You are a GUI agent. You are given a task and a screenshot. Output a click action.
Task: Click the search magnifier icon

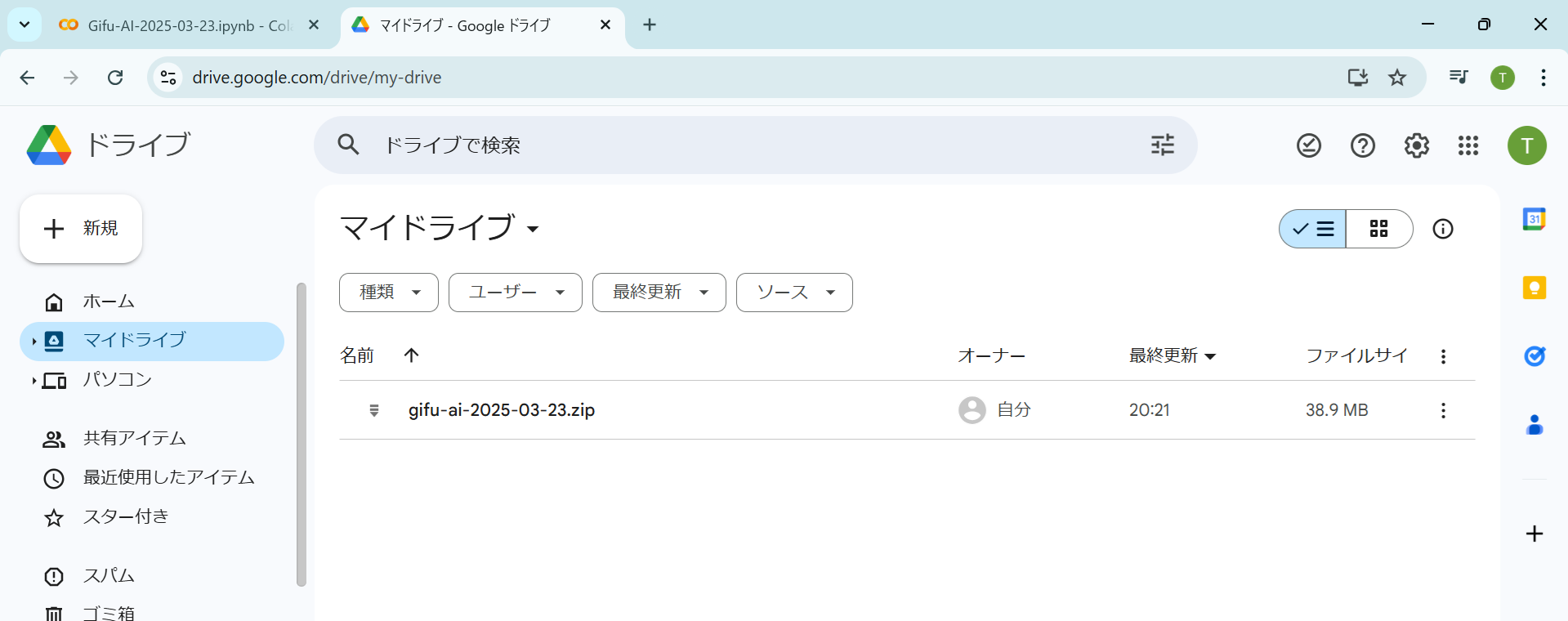349,145
